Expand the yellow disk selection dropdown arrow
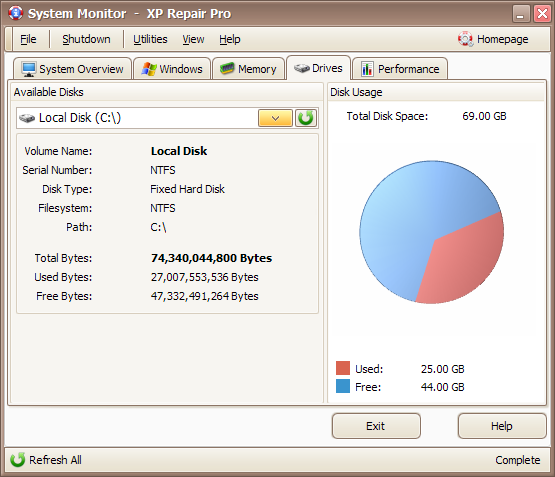Image resolution: width=555 pixels, height=477 pixels. [275, 118]
